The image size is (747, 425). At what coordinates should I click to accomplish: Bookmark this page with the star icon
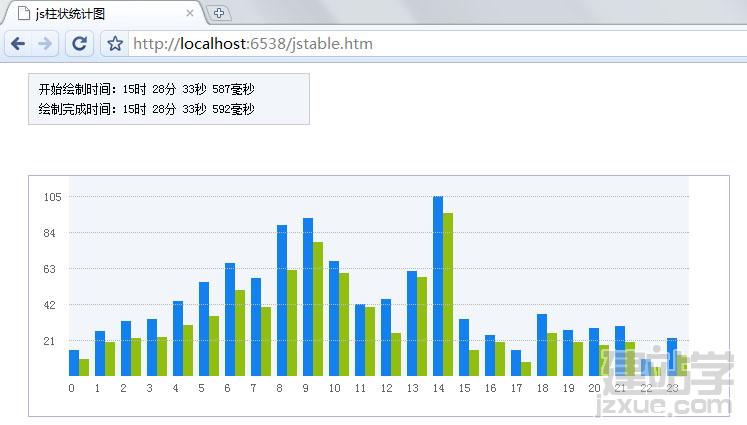(115, 44)
